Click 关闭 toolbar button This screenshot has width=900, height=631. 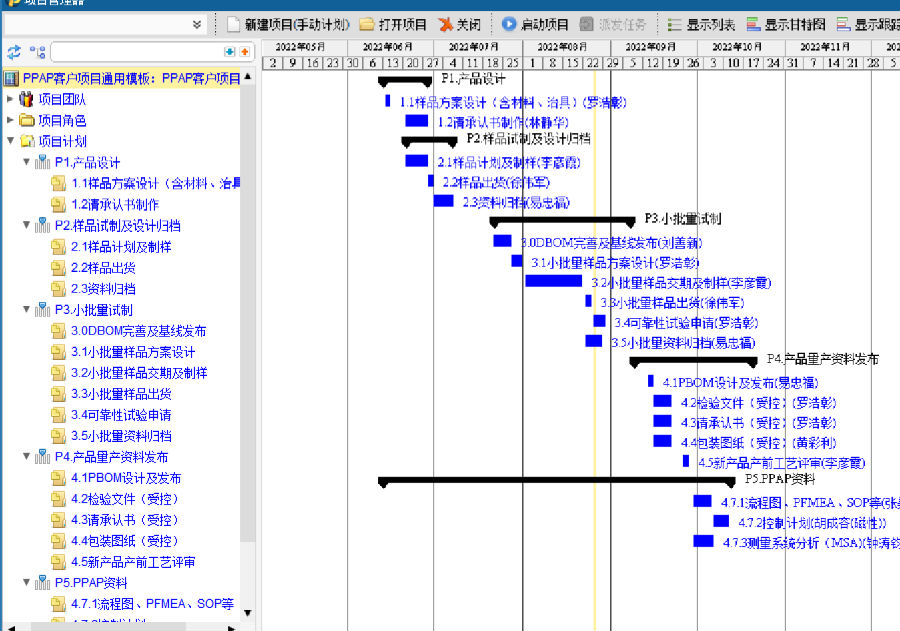tap(459, 25)
